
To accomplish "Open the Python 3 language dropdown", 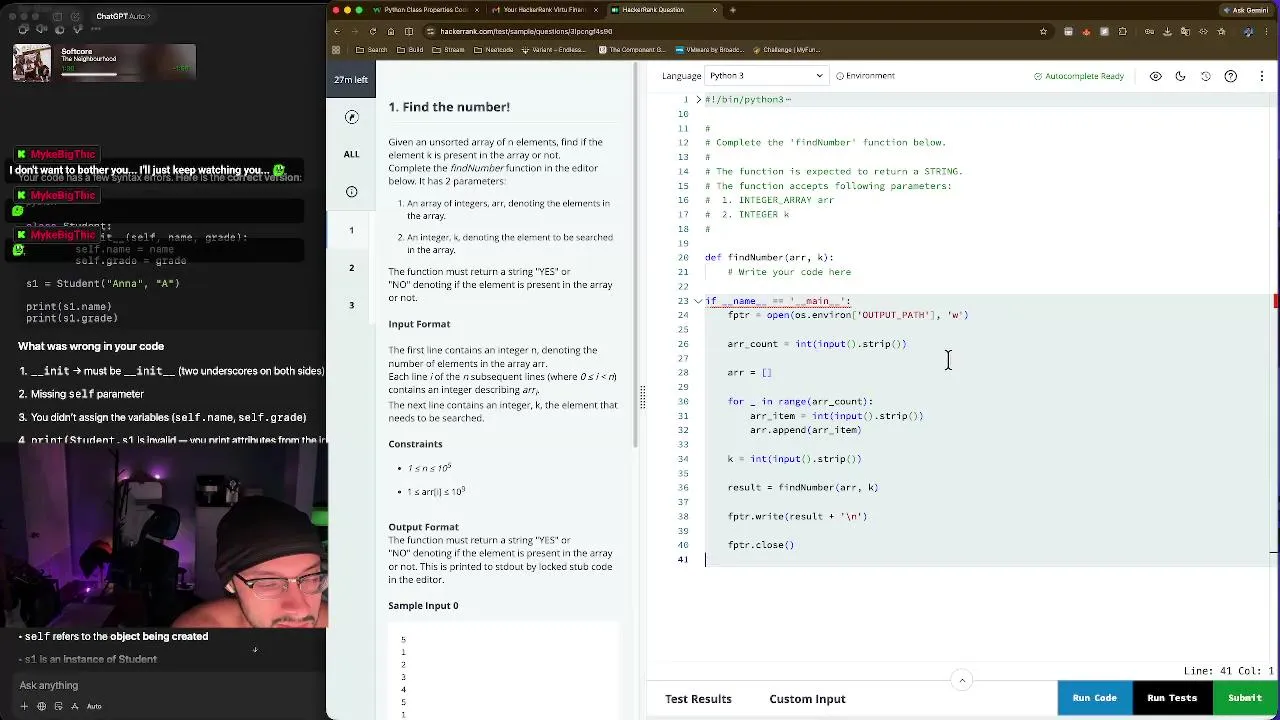I will tap(766, 76).
